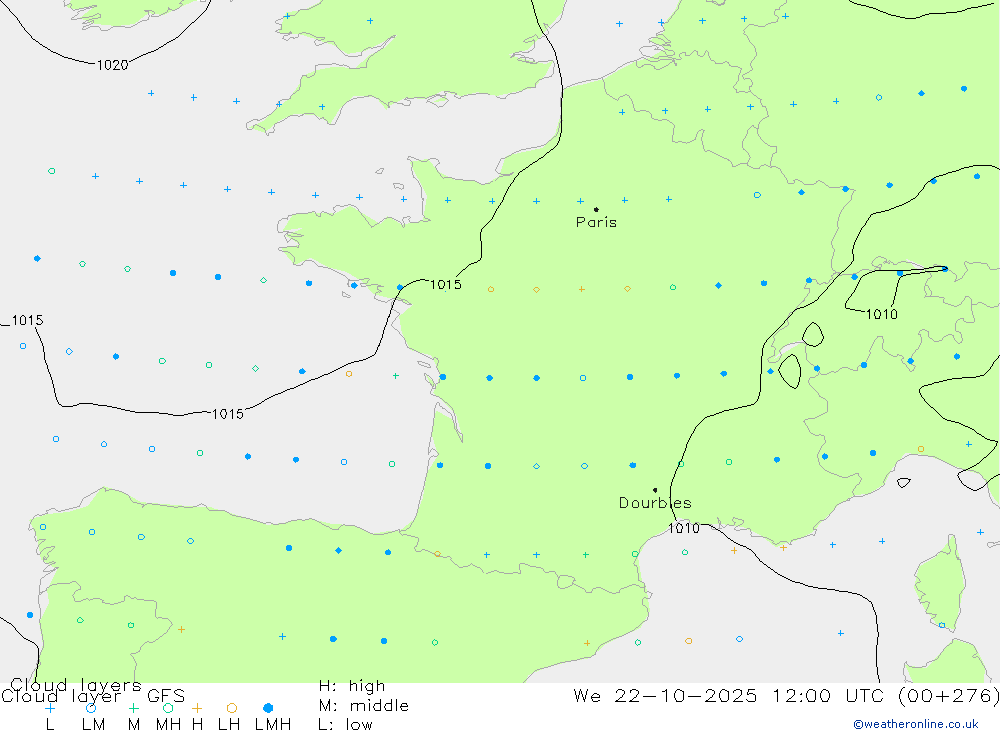The image size is (1000, 733).
Task: Select the Dourbles city label
Action: point(655,503)
